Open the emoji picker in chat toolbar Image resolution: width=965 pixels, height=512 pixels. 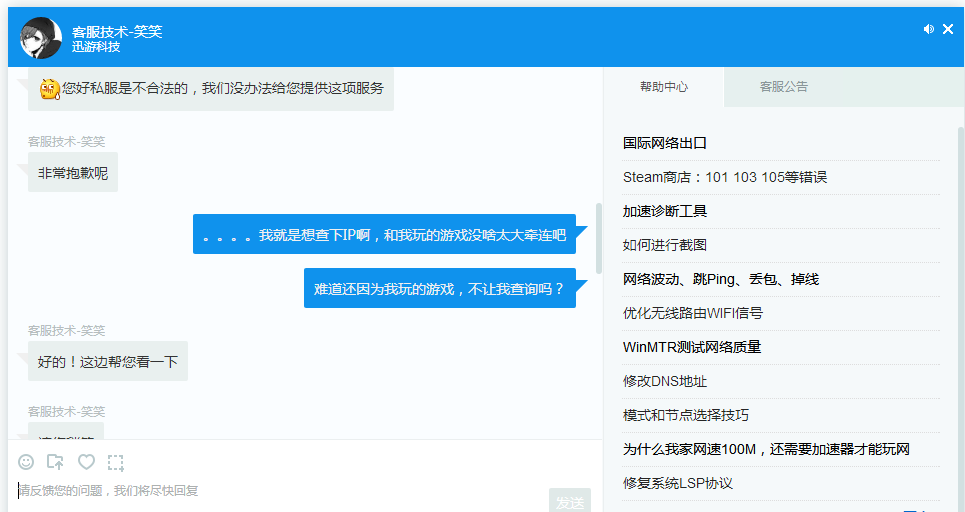pyautogui.click(x=26, y=462)
